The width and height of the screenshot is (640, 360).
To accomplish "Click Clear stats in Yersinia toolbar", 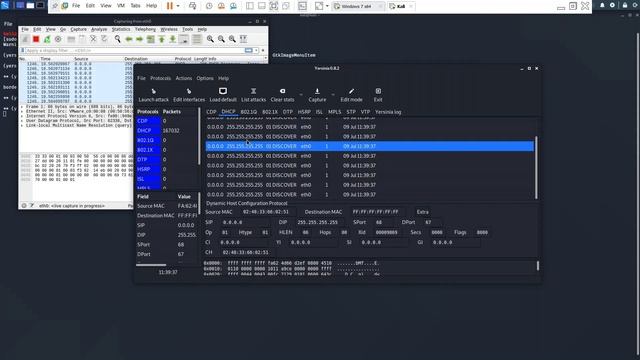I will tap(282, 95).
